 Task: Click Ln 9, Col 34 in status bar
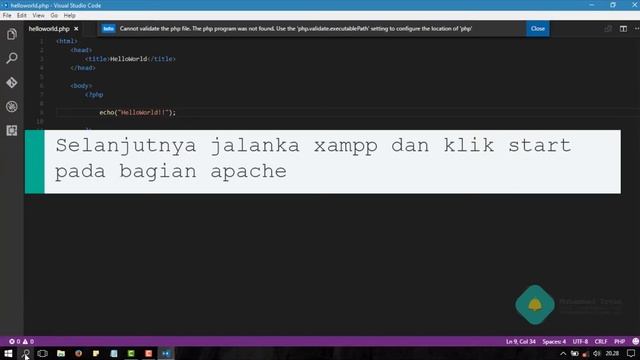tap(520, 341)
